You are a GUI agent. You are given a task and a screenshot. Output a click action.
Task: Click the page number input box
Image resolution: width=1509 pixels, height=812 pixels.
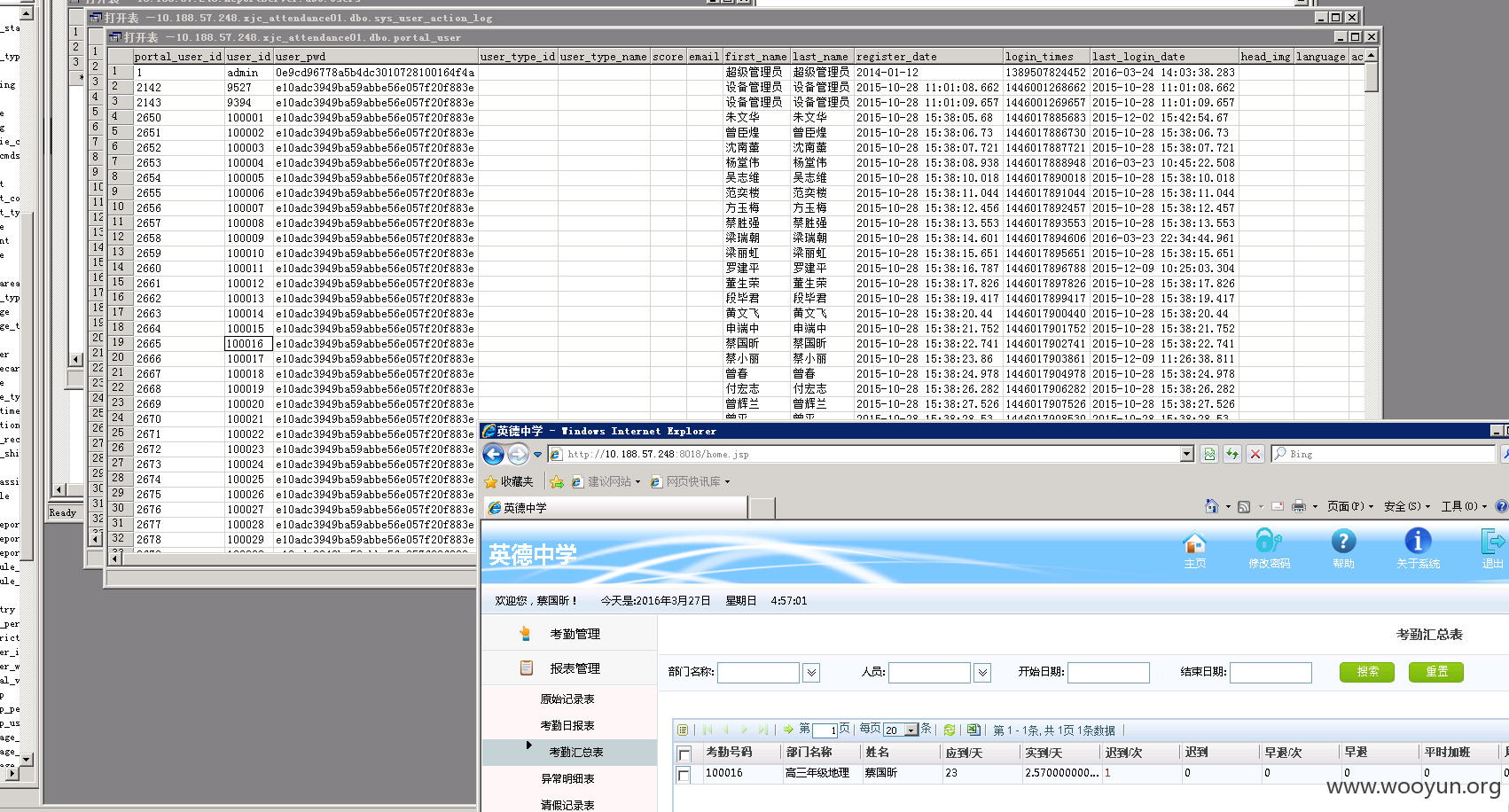coord(825,730)
